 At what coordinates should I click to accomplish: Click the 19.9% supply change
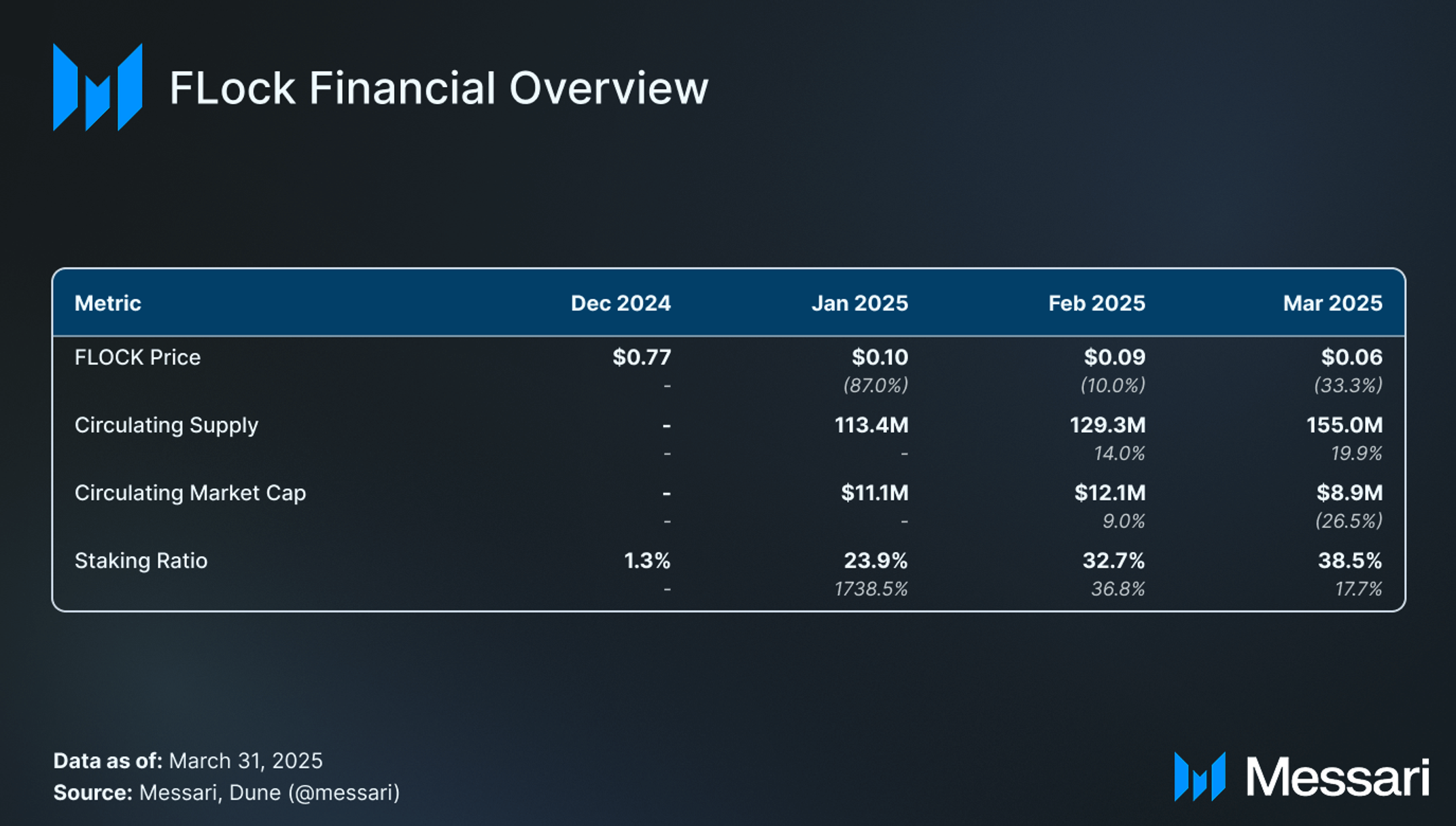tap(1357, 453)
